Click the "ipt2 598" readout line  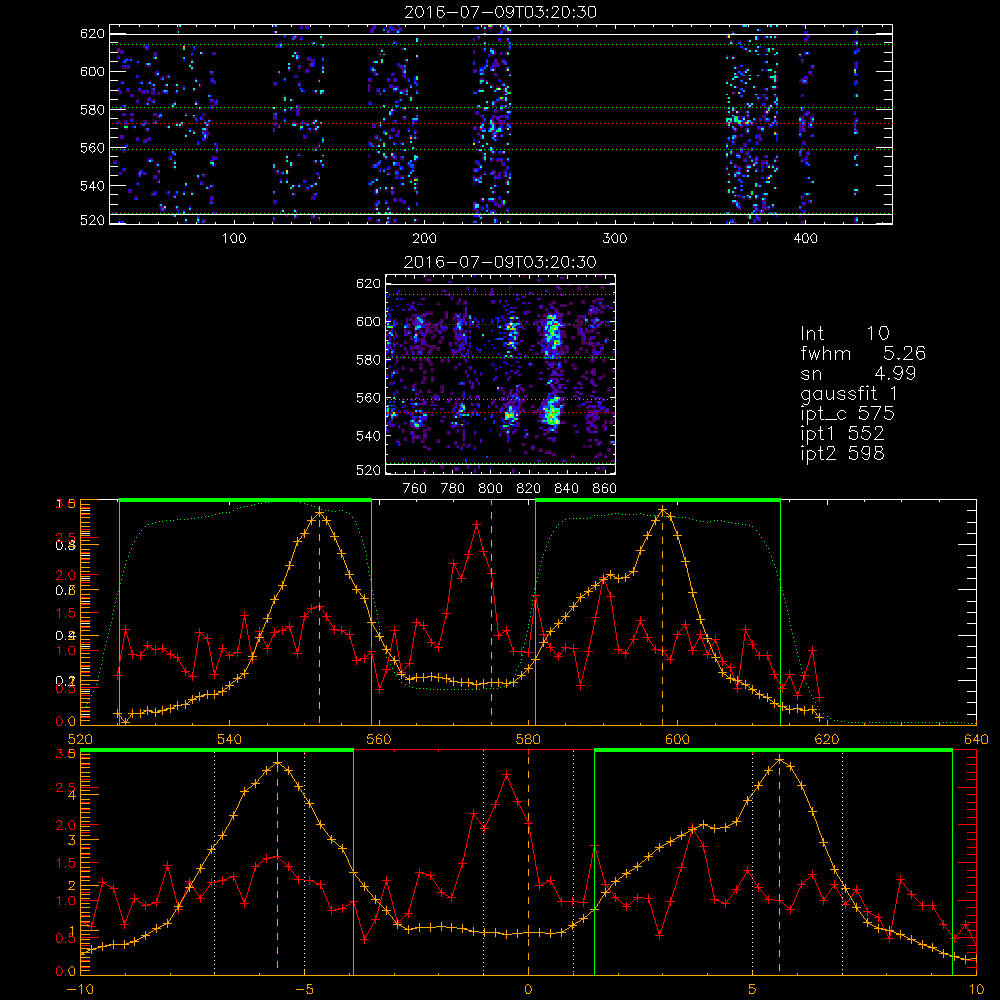(842, 453)
